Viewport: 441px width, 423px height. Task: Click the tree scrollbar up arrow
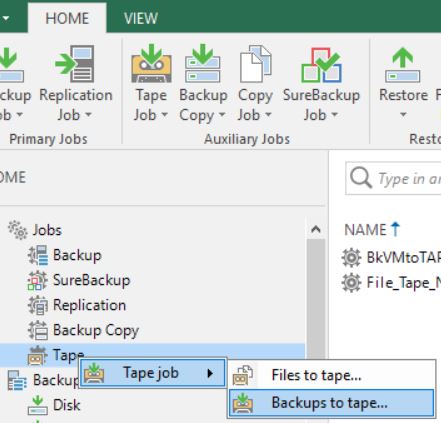316,229
